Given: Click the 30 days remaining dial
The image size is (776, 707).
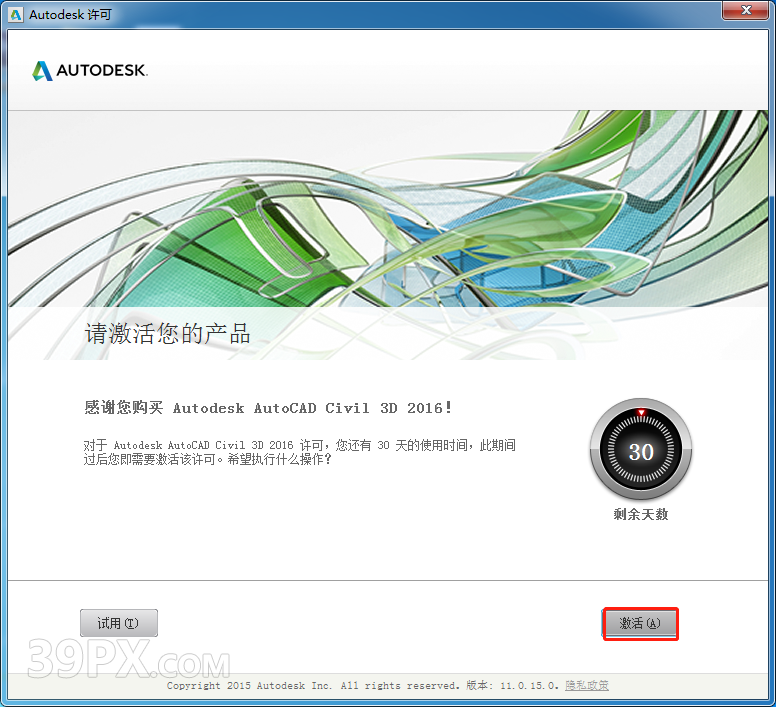Looking at the screenshot, I should (641, 451).
